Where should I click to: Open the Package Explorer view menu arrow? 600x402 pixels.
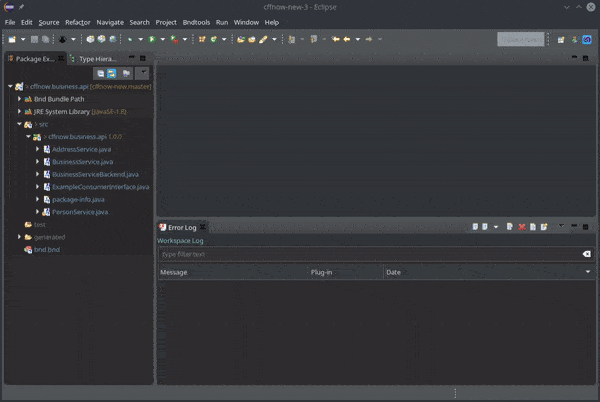[143, 72]
